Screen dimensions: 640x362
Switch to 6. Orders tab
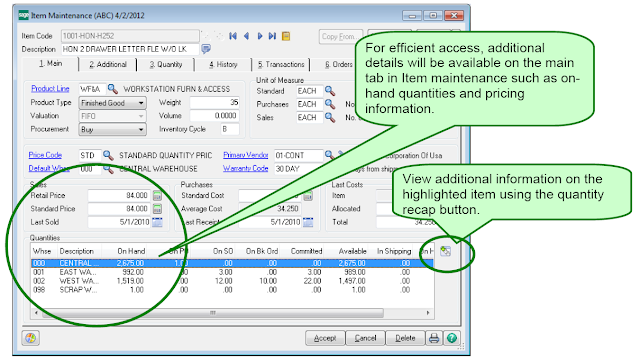[x=338, y=64]
